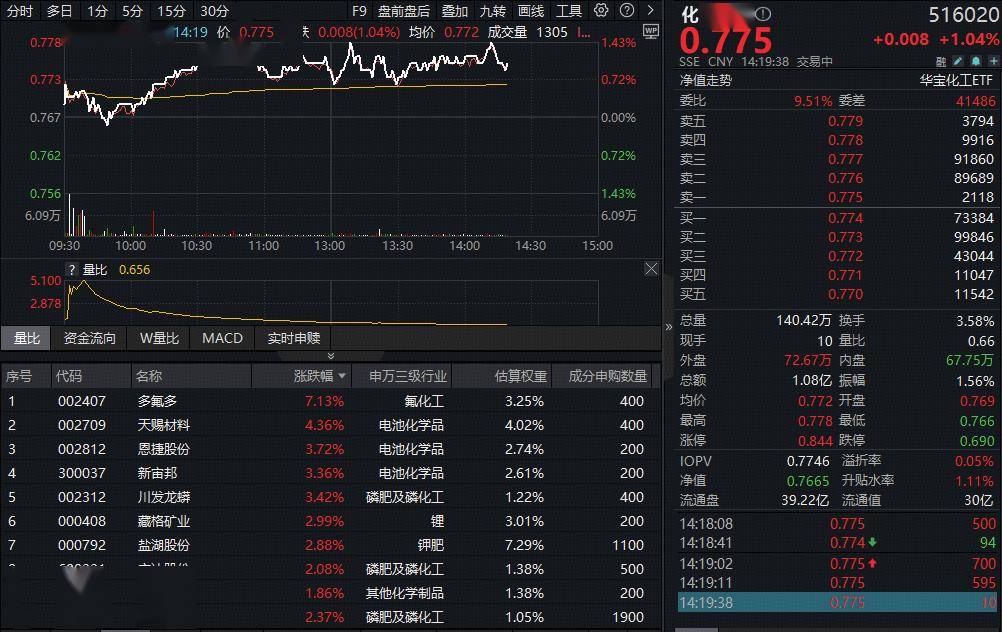Open the 资金流向 tab

point(90,338)
